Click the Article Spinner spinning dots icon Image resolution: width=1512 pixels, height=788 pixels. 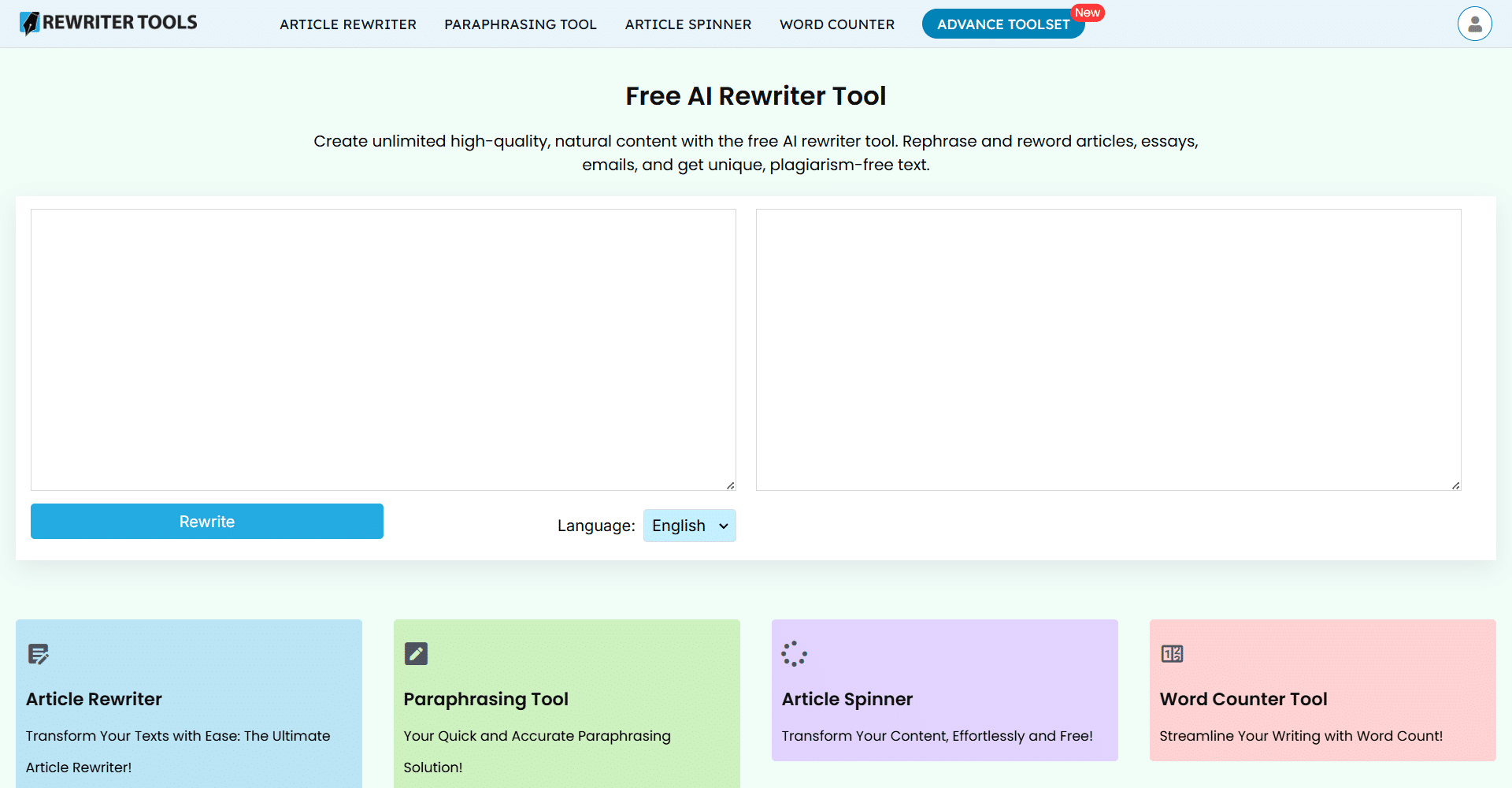pos(794,653)
